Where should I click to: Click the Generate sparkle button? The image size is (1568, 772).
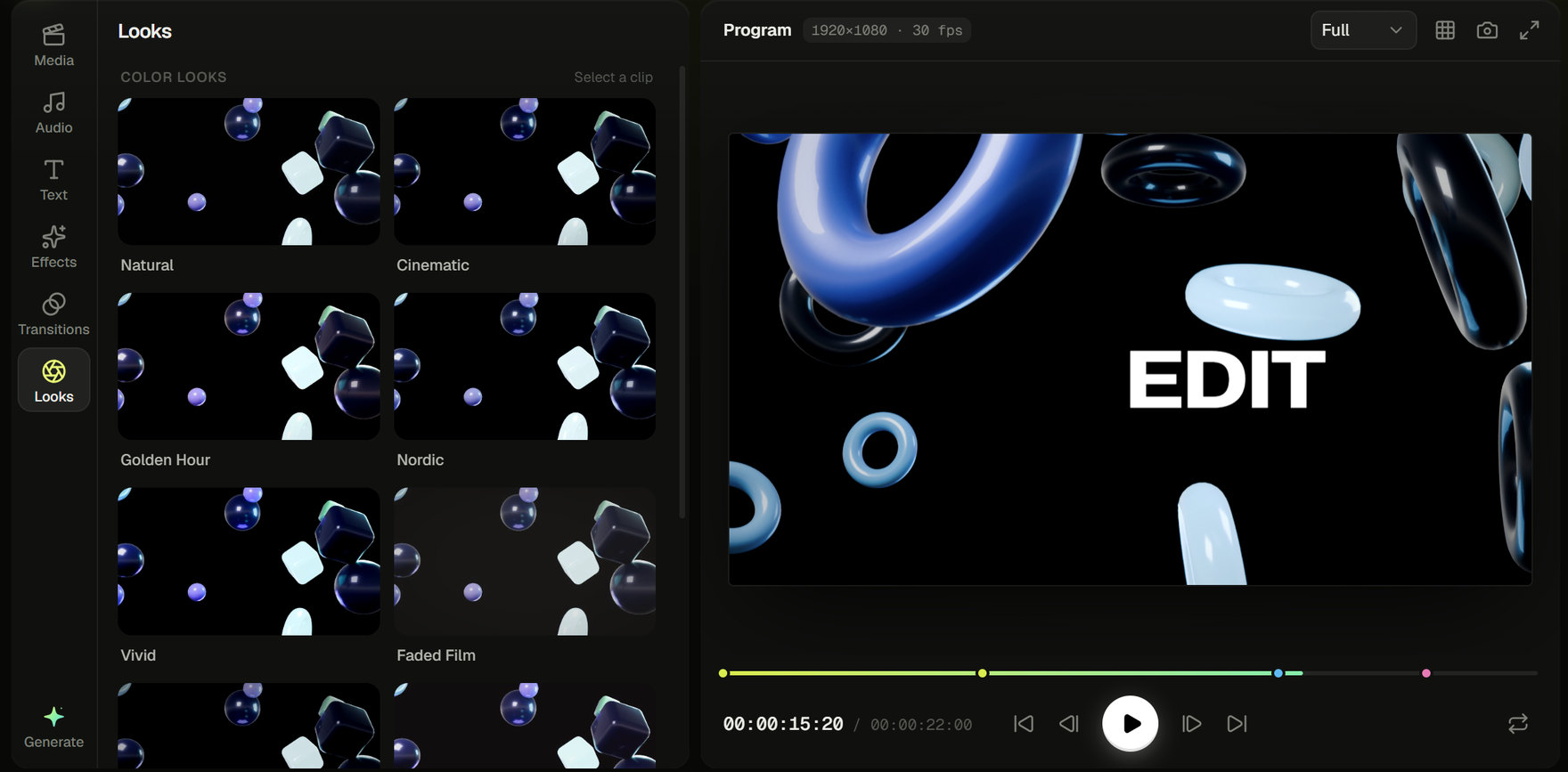(53, 727)
